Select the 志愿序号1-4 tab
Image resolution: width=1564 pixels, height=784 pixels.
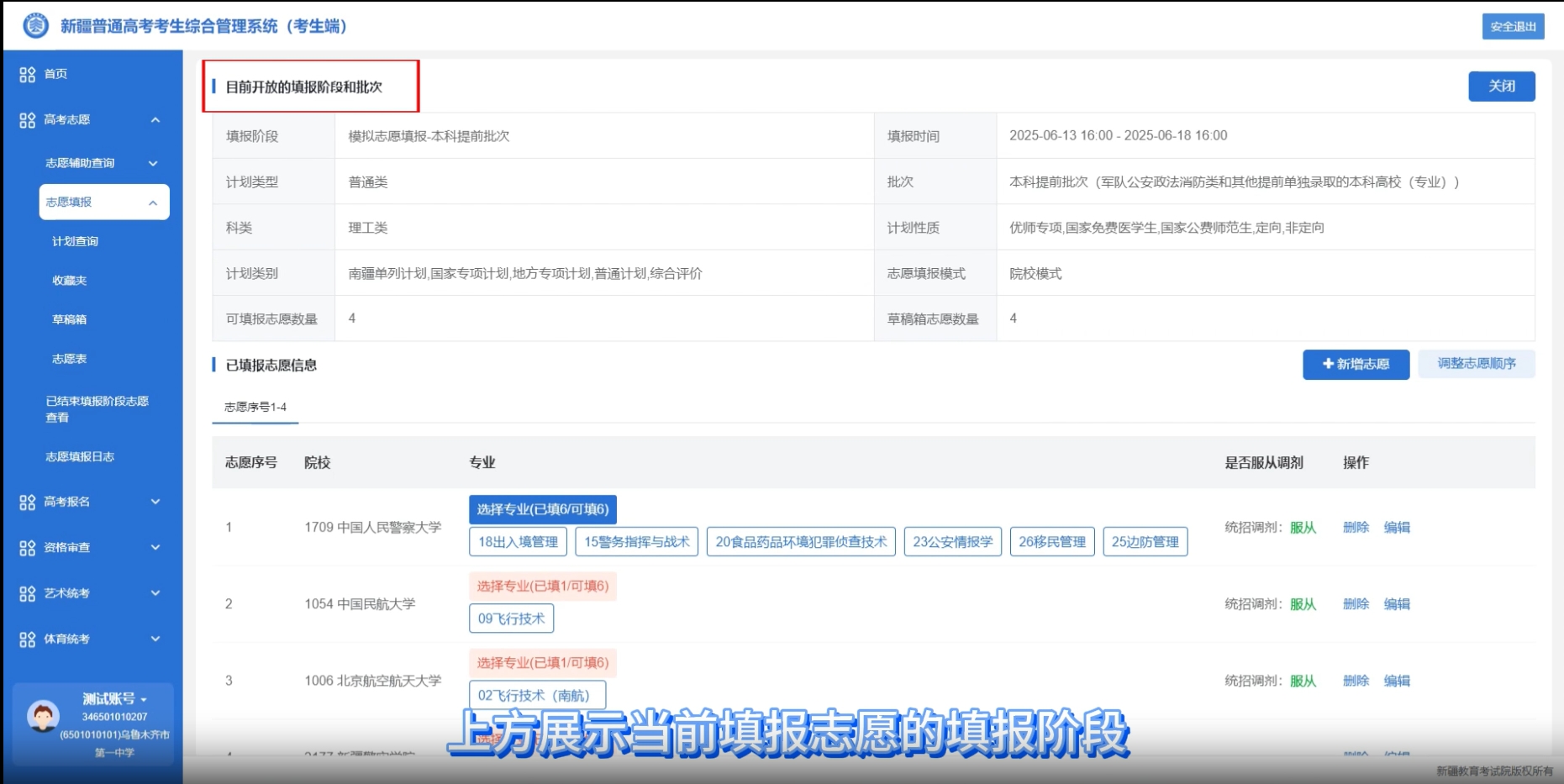(255, 408)
